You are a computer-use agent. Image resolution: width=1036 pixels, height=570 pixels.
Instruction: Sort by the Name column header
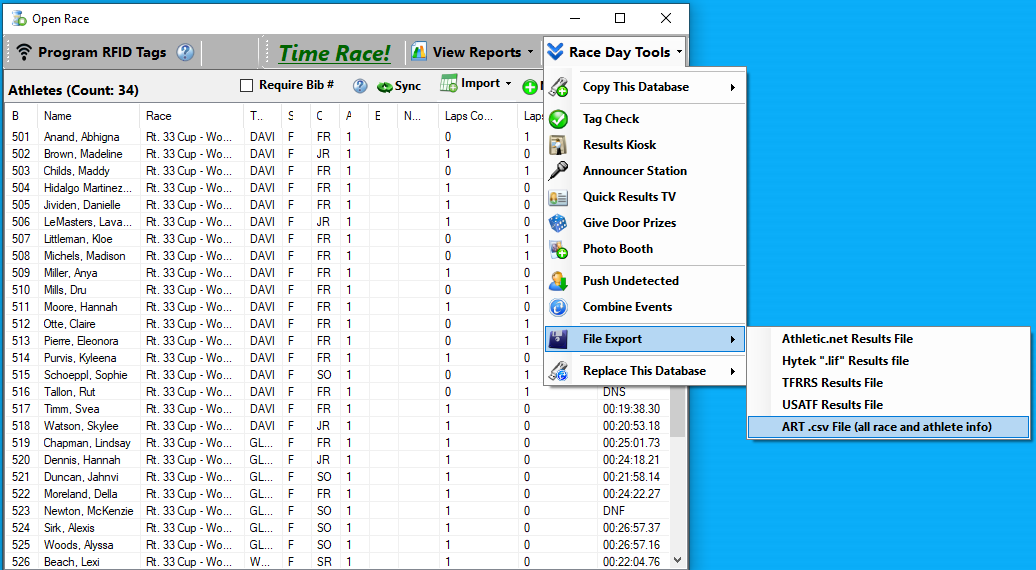[89, 116]
